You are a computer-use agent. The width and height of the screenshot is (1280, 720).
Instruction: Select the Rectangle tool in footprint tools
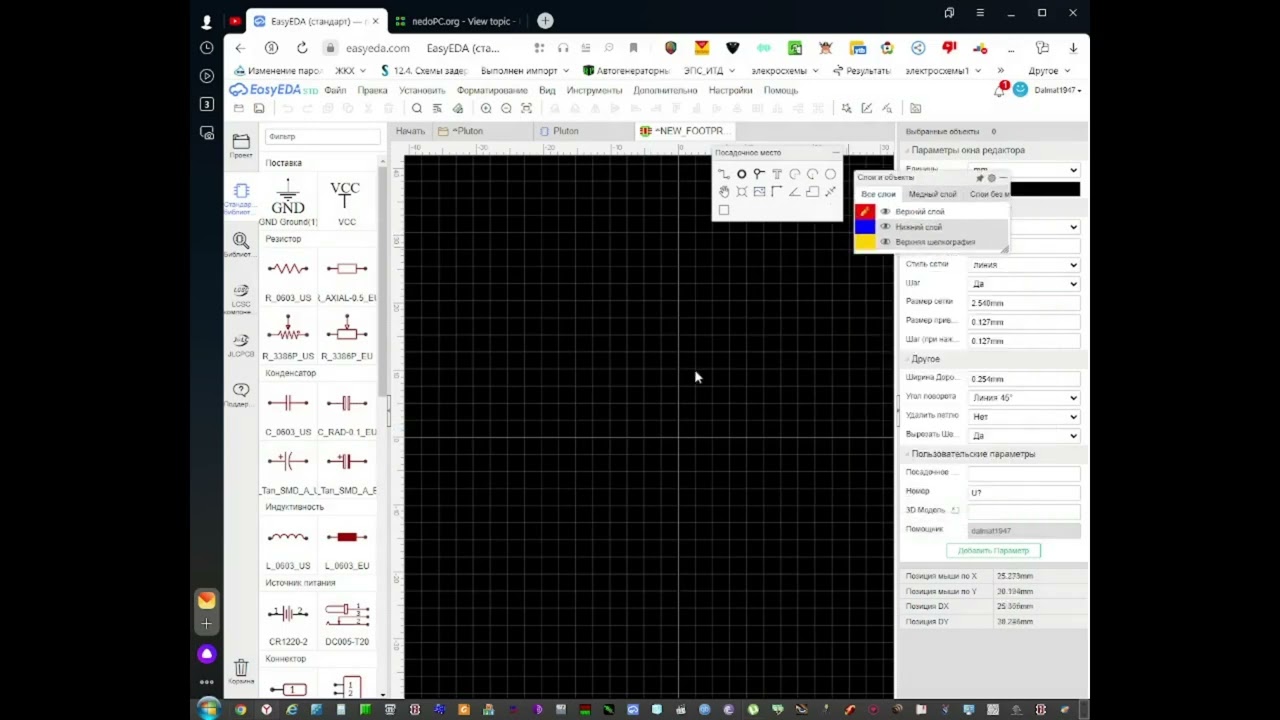723,210
